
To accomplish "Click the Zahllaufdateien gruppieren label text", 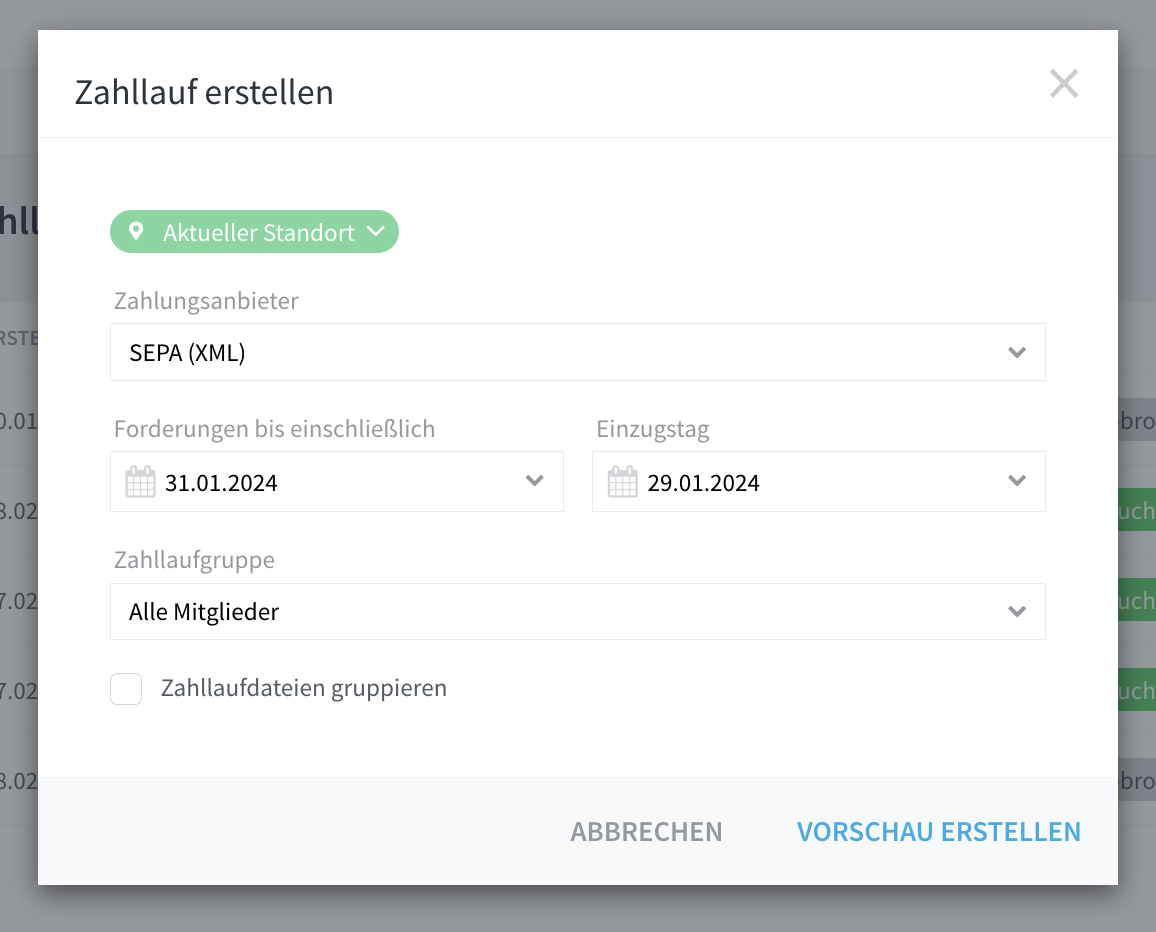I will [x=304, y=688].
